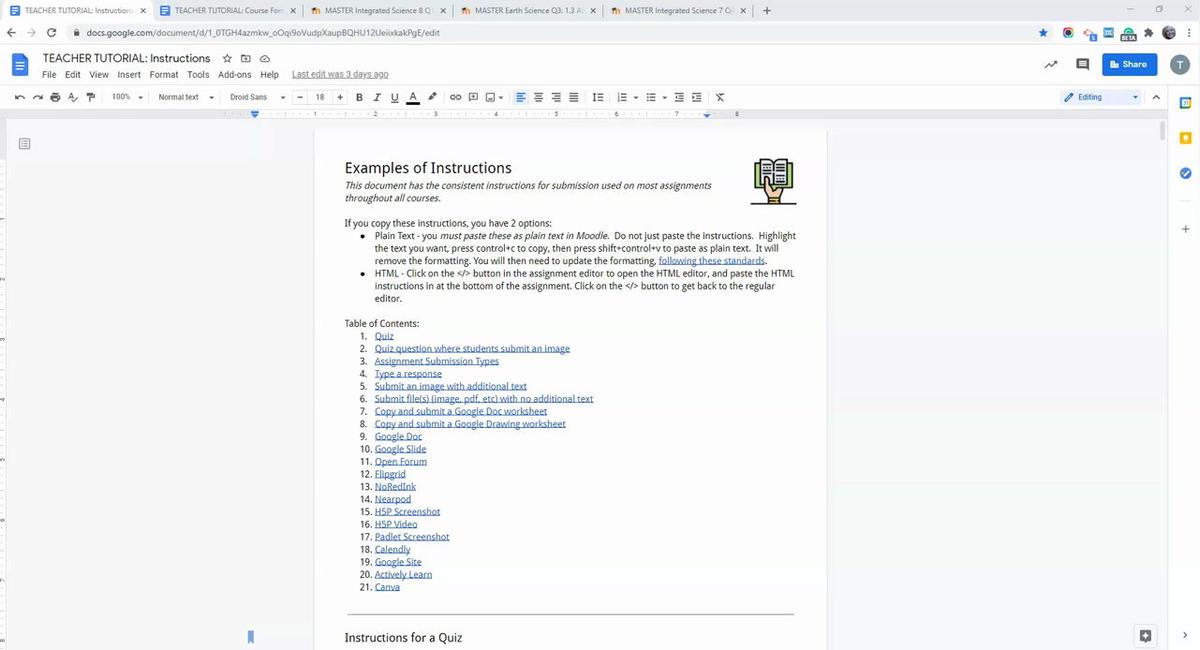
Task: Decrease font size with minus button
Action: pos(300,97)
